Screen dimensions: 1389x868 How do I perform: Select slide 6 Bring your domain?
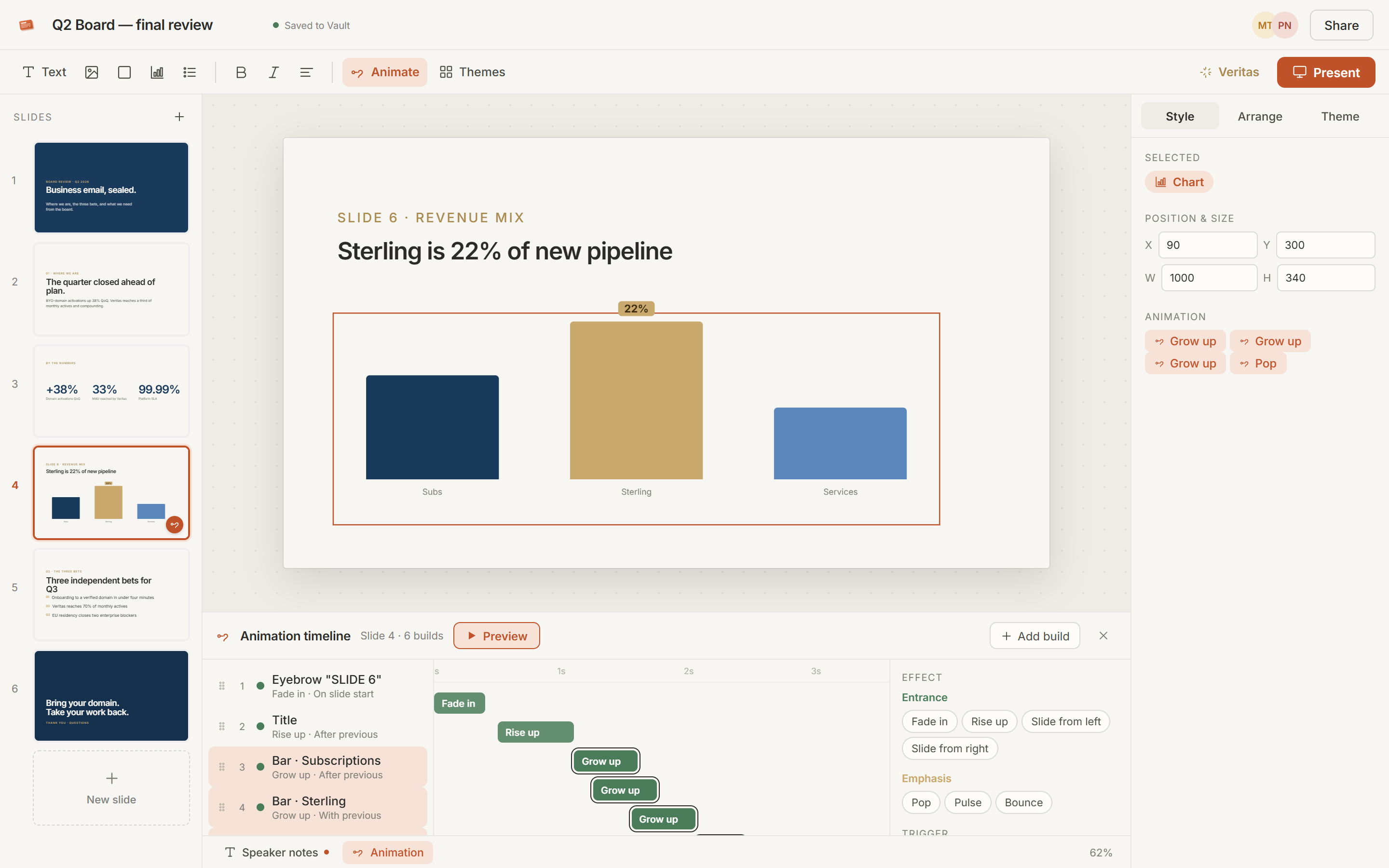pos(111,695)
